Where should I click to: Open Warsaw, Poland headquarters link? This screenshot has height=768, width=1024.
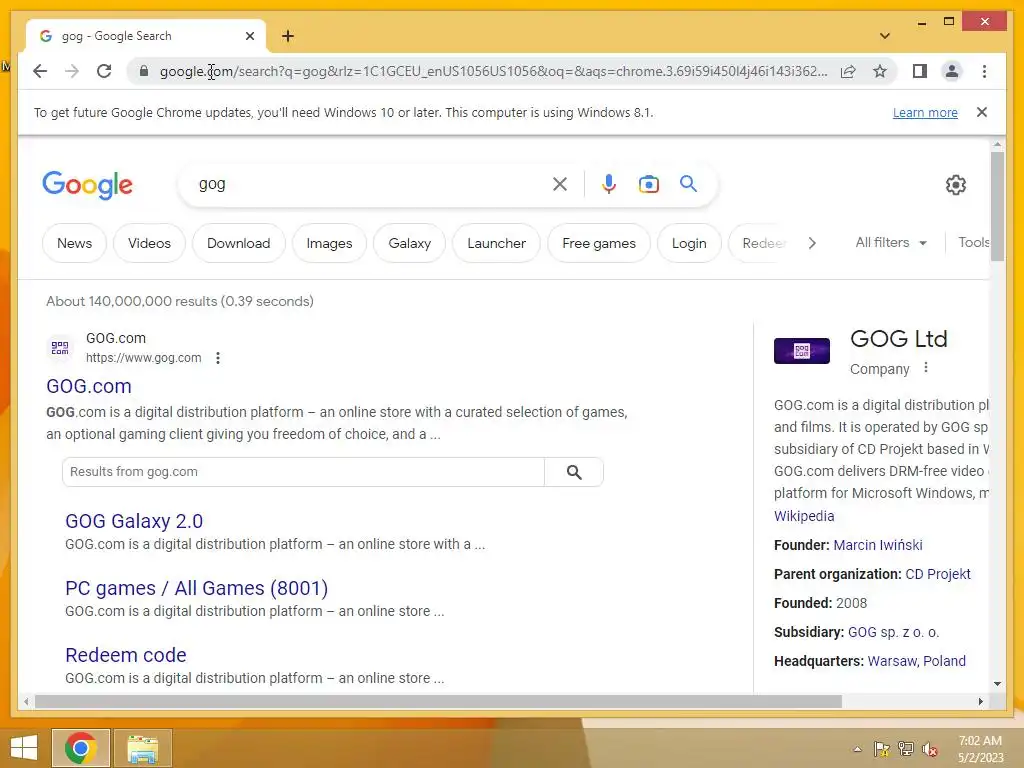pyautogui.click(x=916, y=661)
